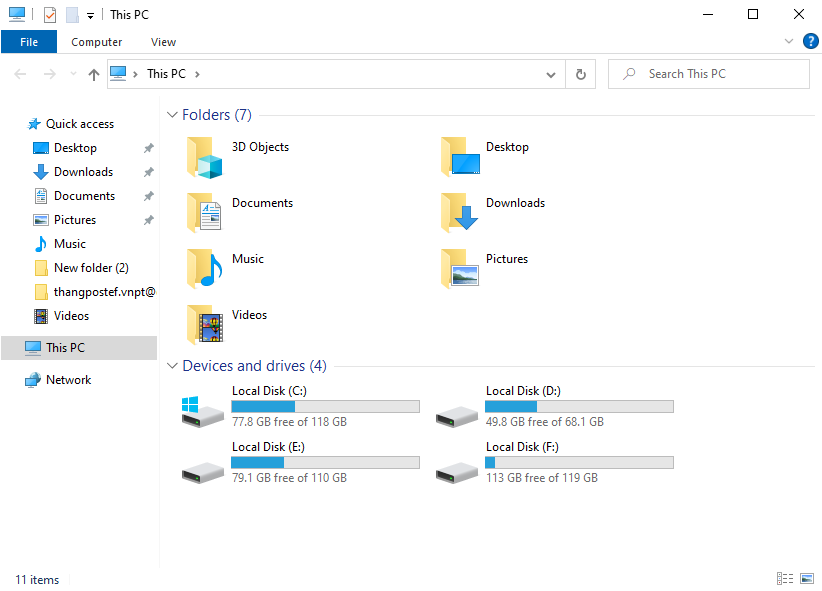Open the Computer ribbon tab
This screenshot has width=822, height=591.
[x=97, y=42]
